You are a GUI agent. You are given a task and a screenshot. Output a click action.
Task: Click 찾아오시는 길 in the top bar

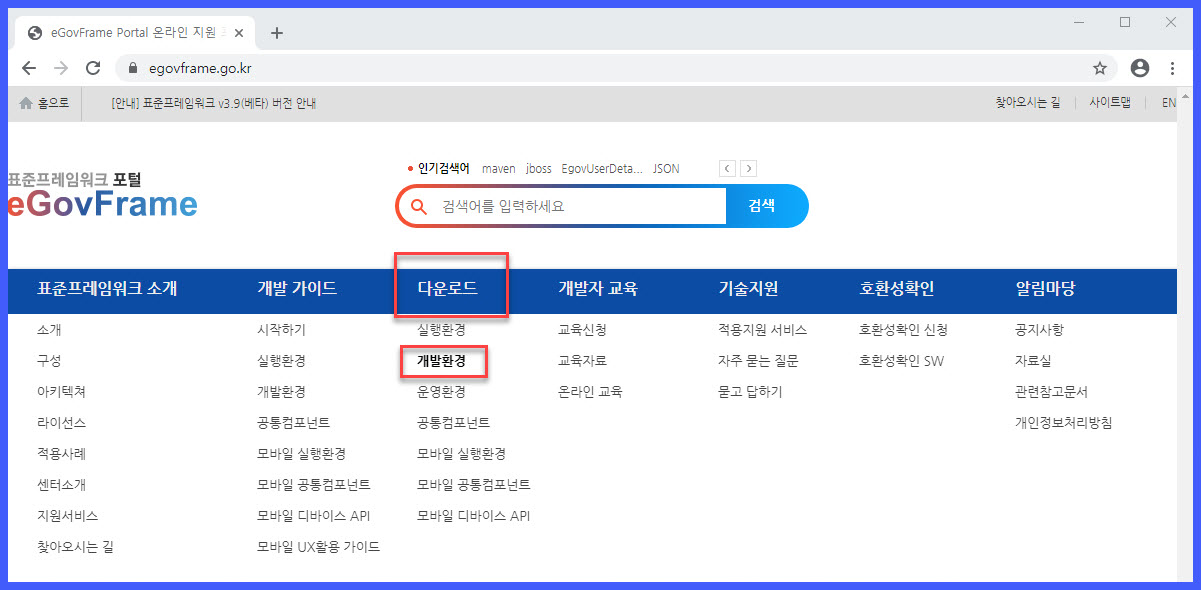(x=1027, y=103)
